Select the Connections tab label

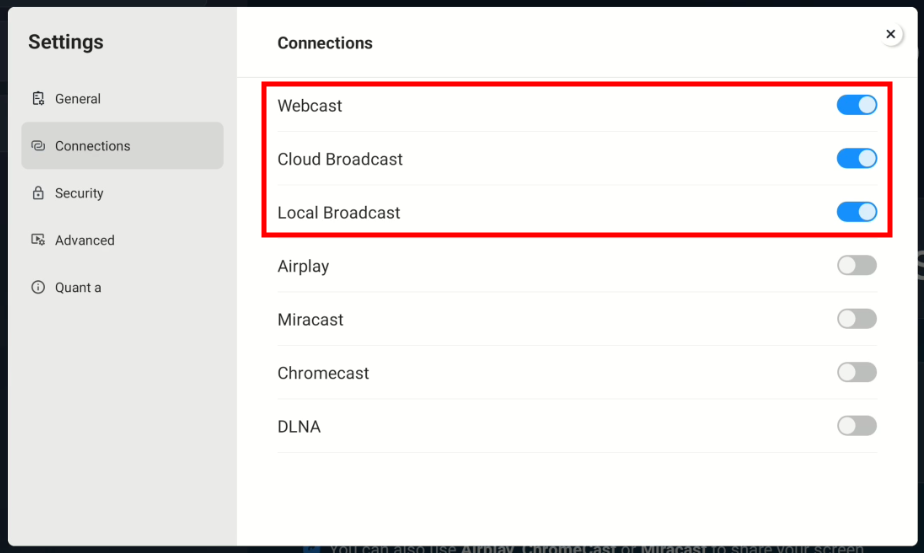point(93,146)
